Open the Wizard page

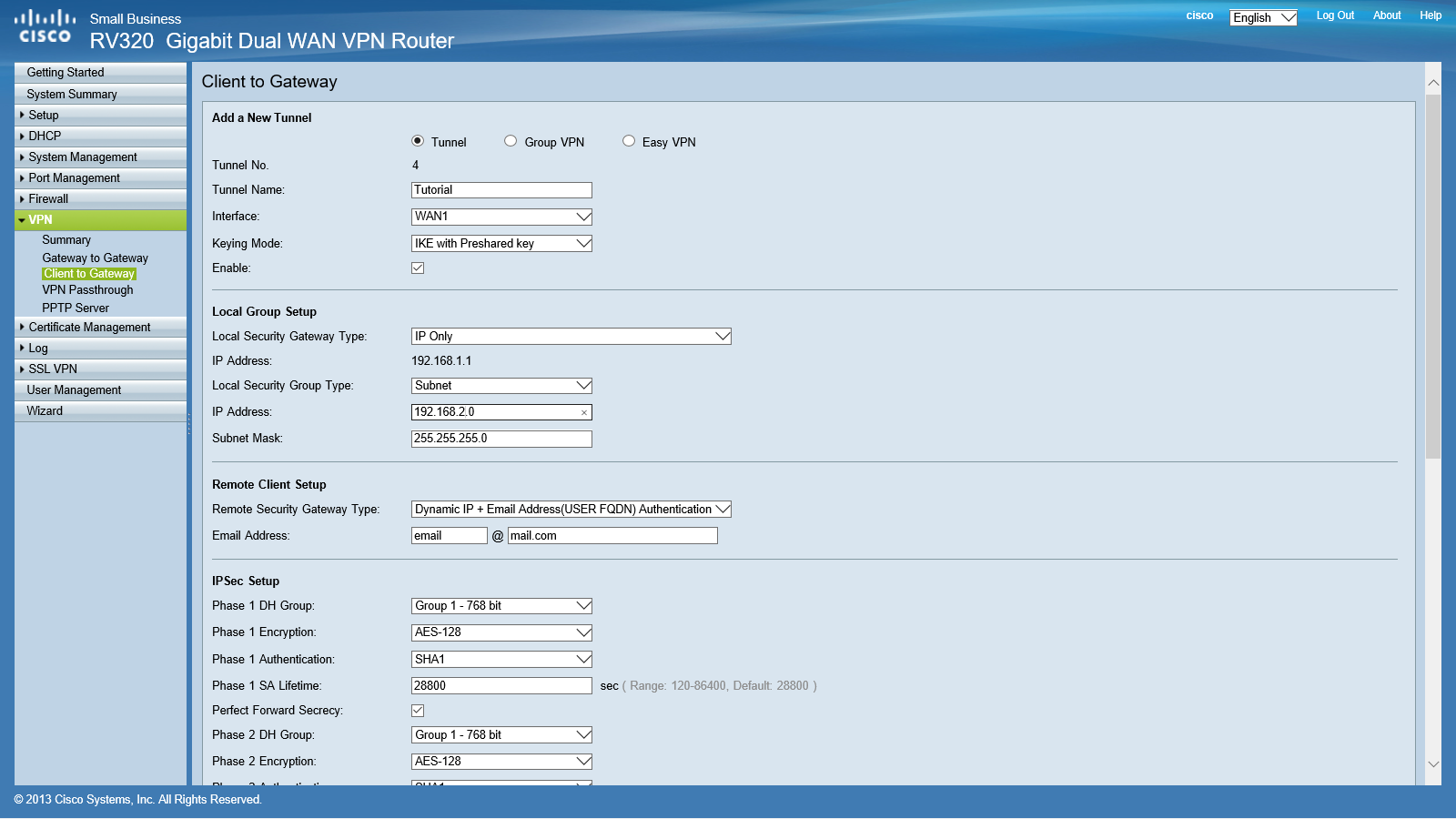coord(100,411)
